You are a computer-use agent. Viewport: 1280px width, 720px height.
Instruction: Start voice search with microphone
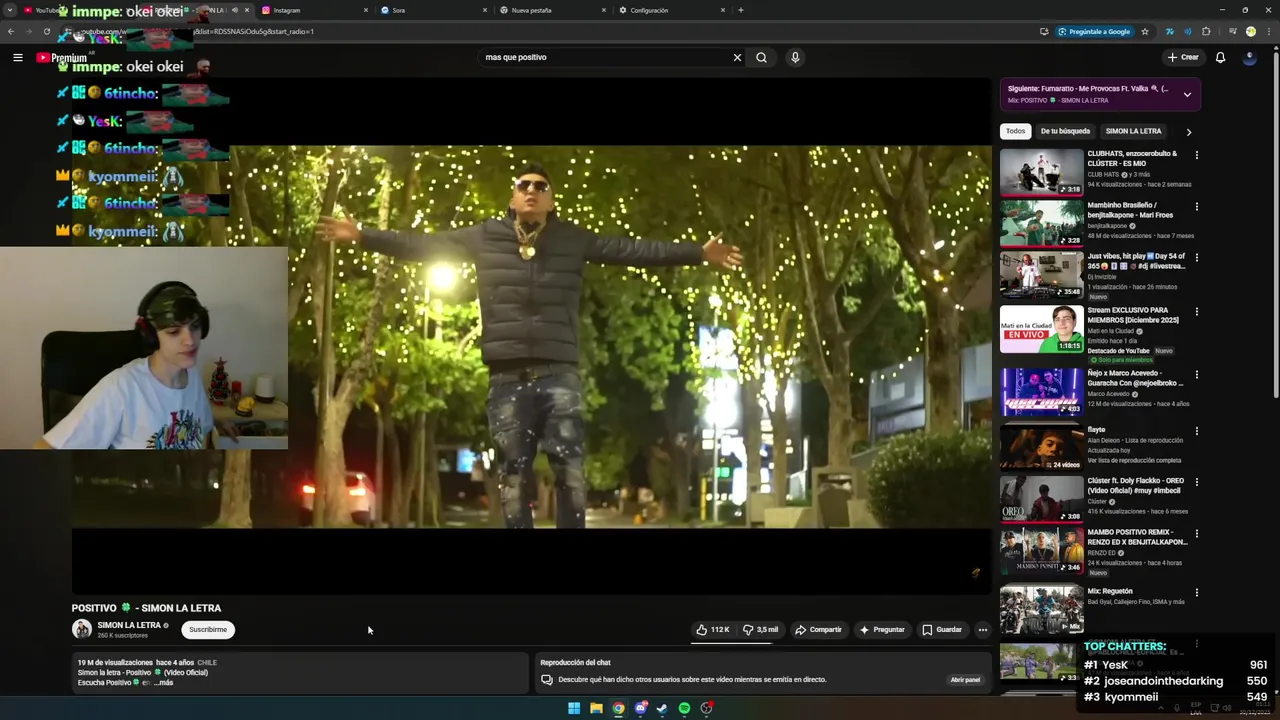[795, 57]
